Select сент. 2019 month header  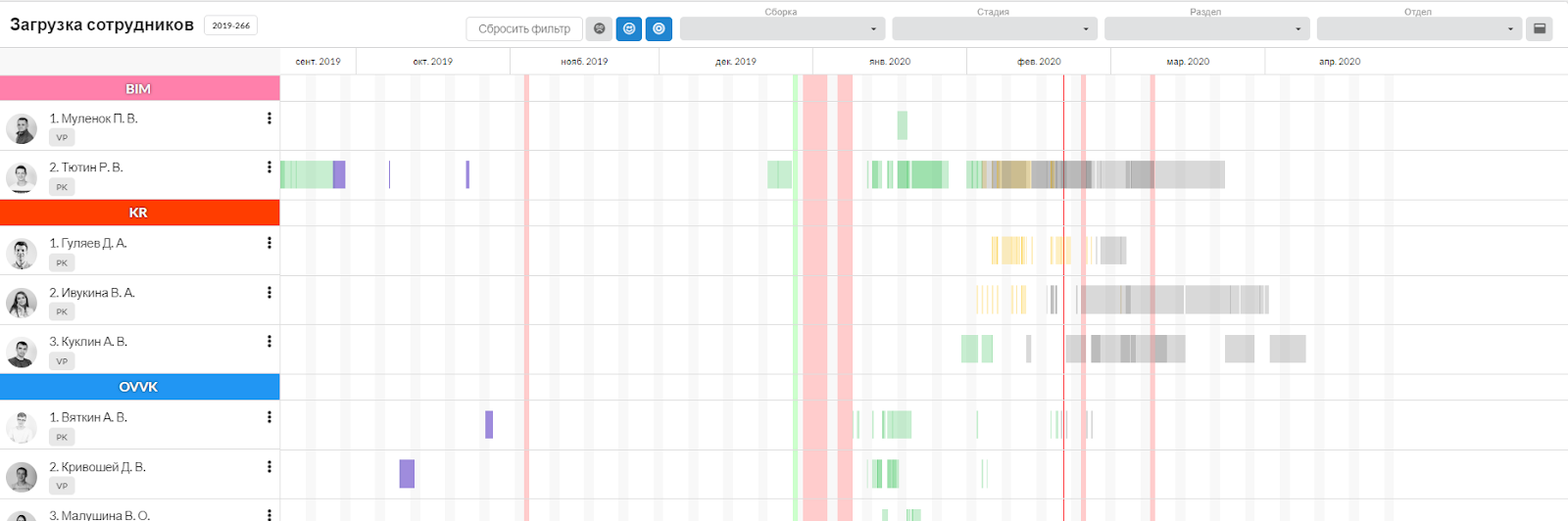(318, 62)
